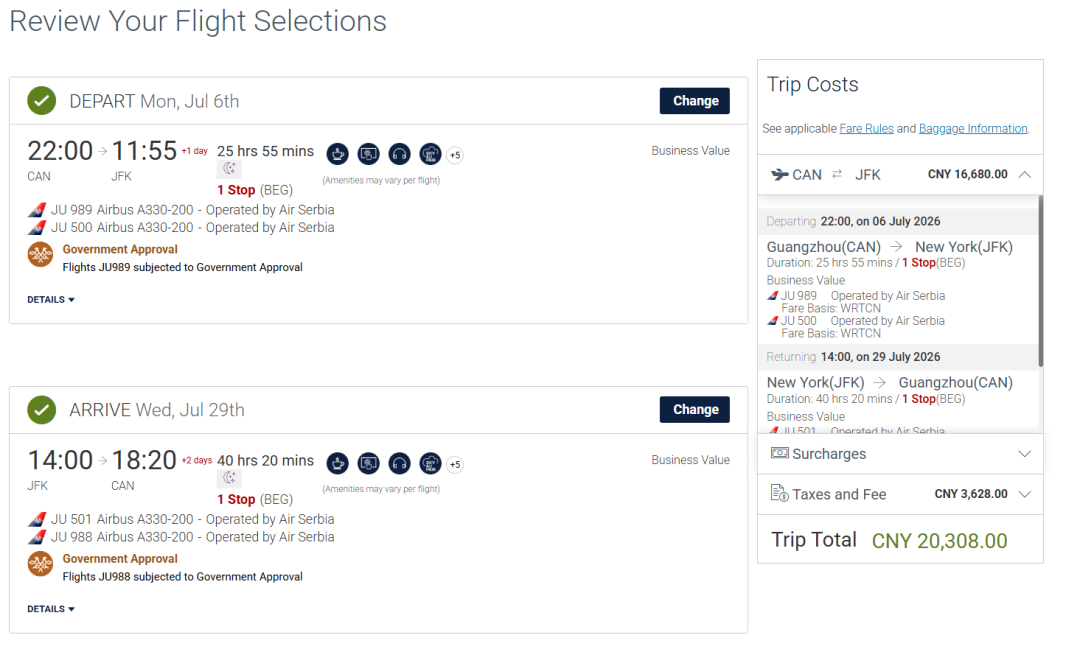
Task: Expand DETAILS for the return flight
Action: [51, 609]
